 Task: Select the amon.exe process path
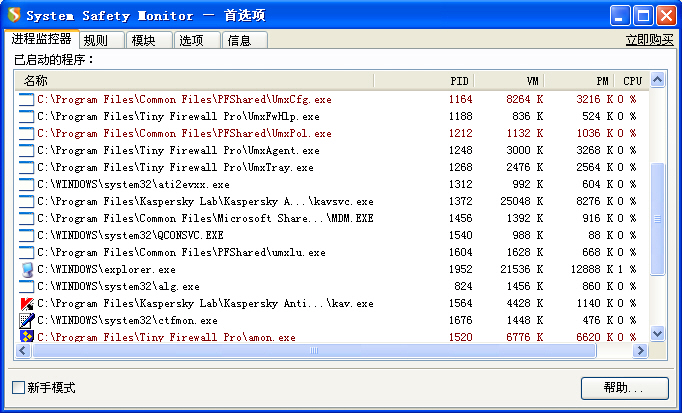(x=166, y=337)
